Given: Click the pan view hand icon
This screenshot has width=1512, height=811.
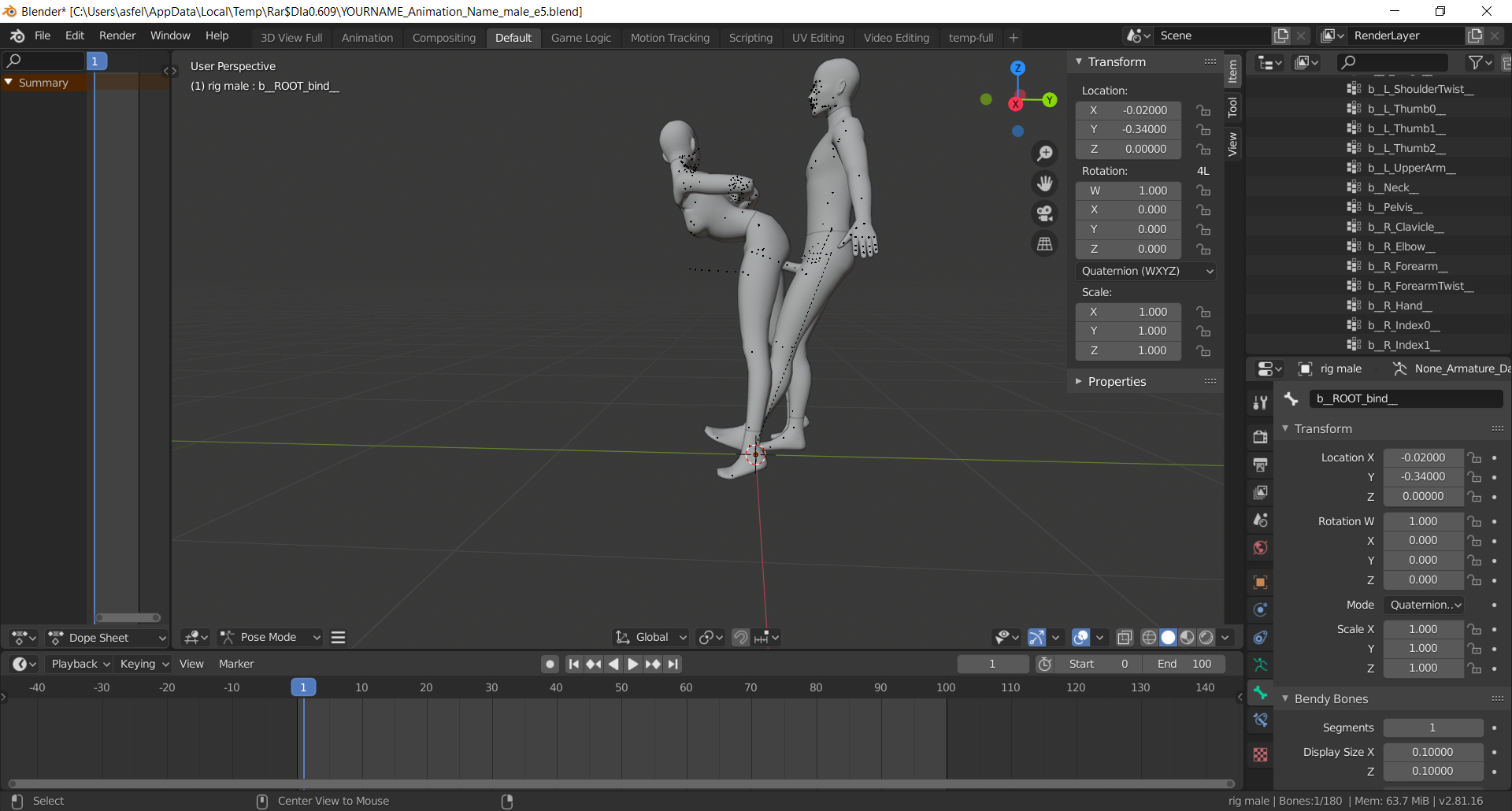Looking at the screenshot, I should coord(1045,183).
